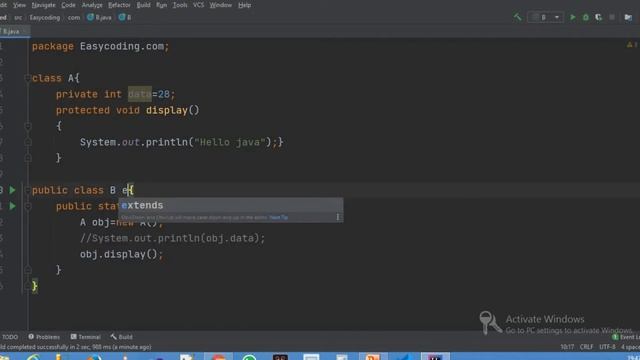
Task: Open the VCS menu
Action: (x=198, y=5)
